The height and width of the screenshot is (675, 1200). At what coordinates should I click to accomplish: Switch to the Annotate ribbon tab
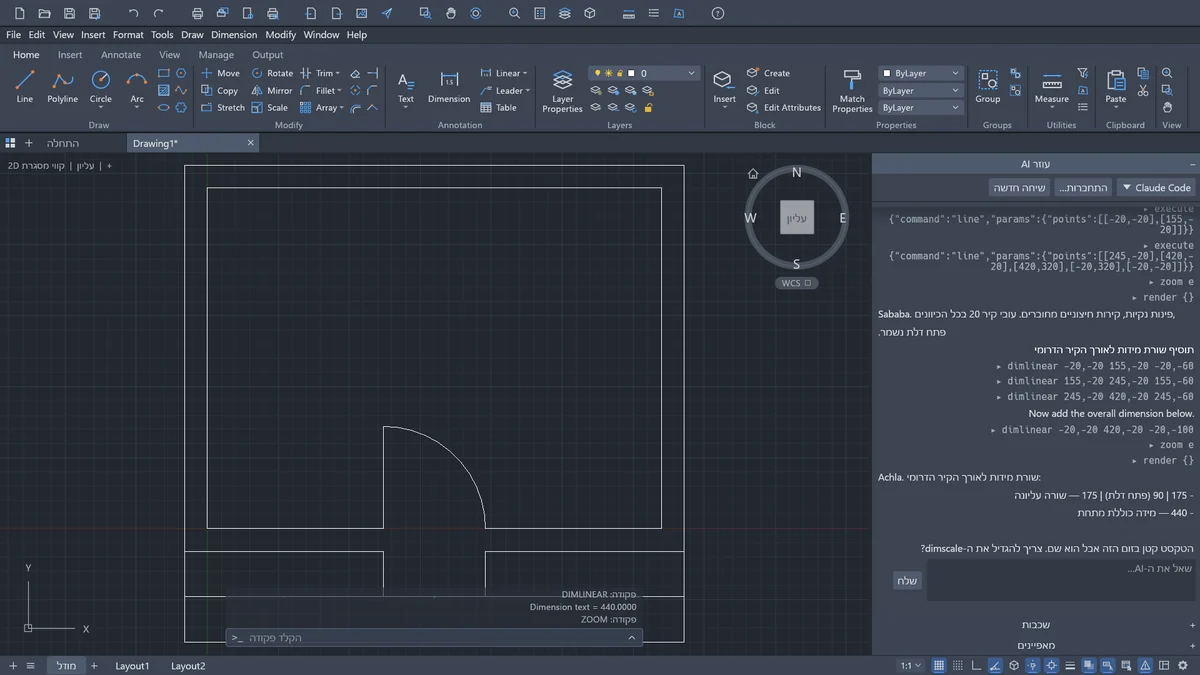[121, 55]
